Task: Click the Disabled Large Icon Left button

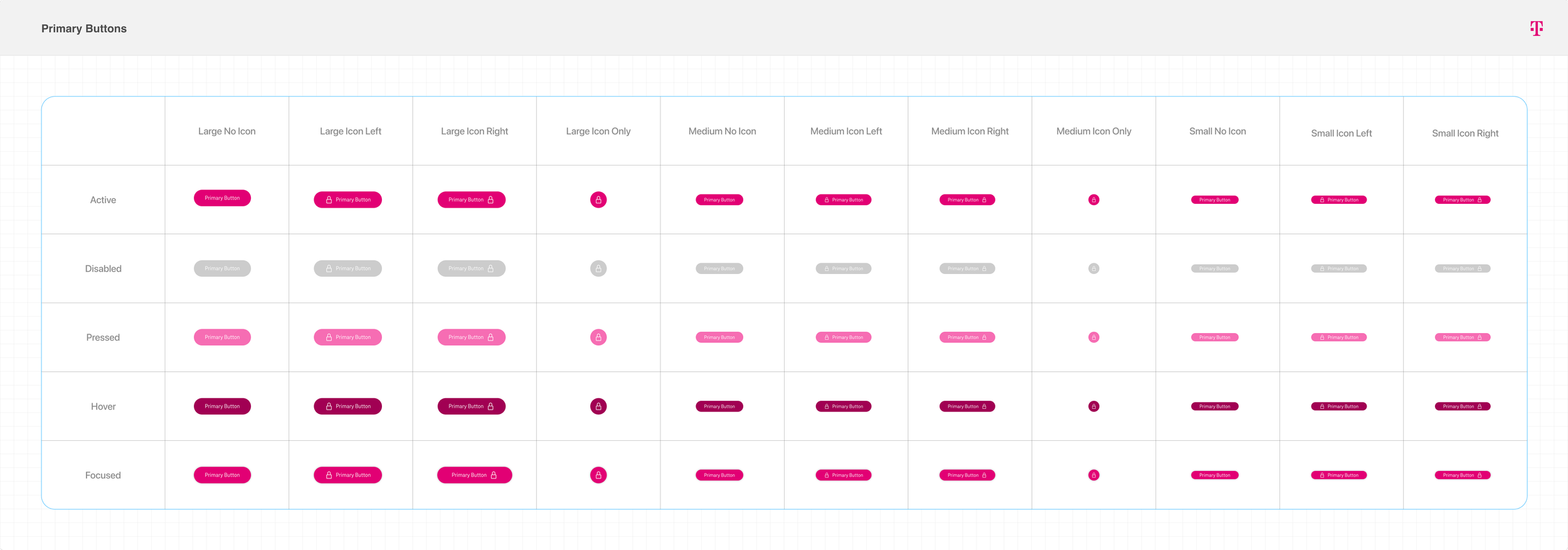Action: point(347,268)
